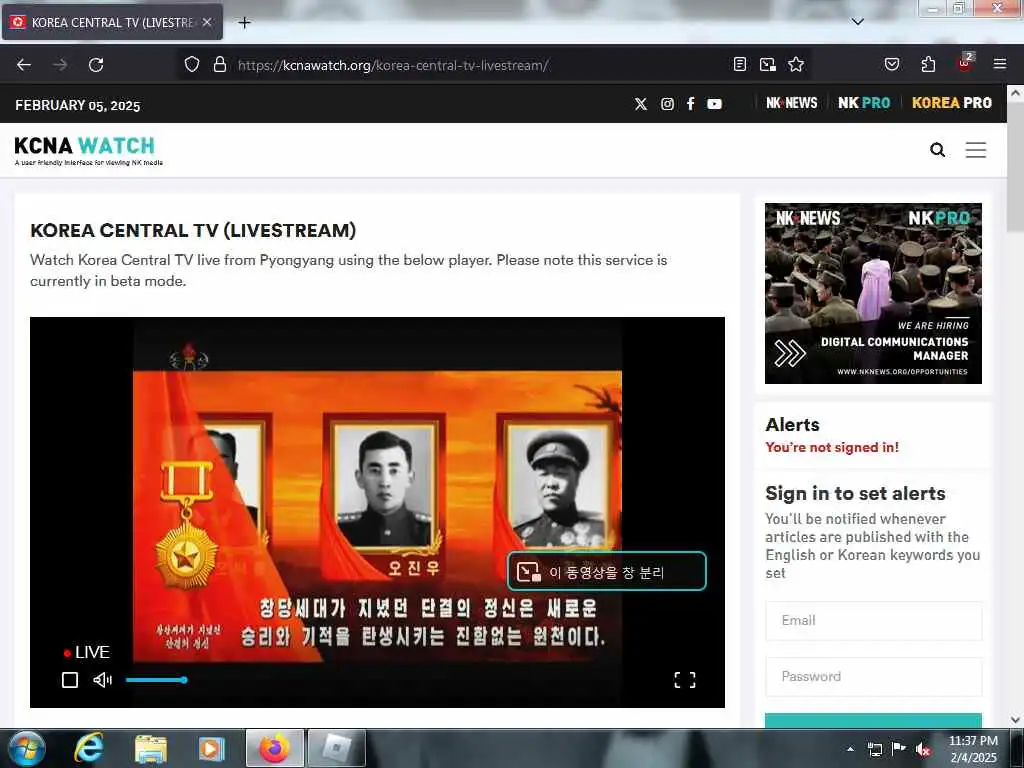This screenshot has height=768, width=1024.
Task: Open the Firefox hamburger application menu
Action: pos(1000,65)
